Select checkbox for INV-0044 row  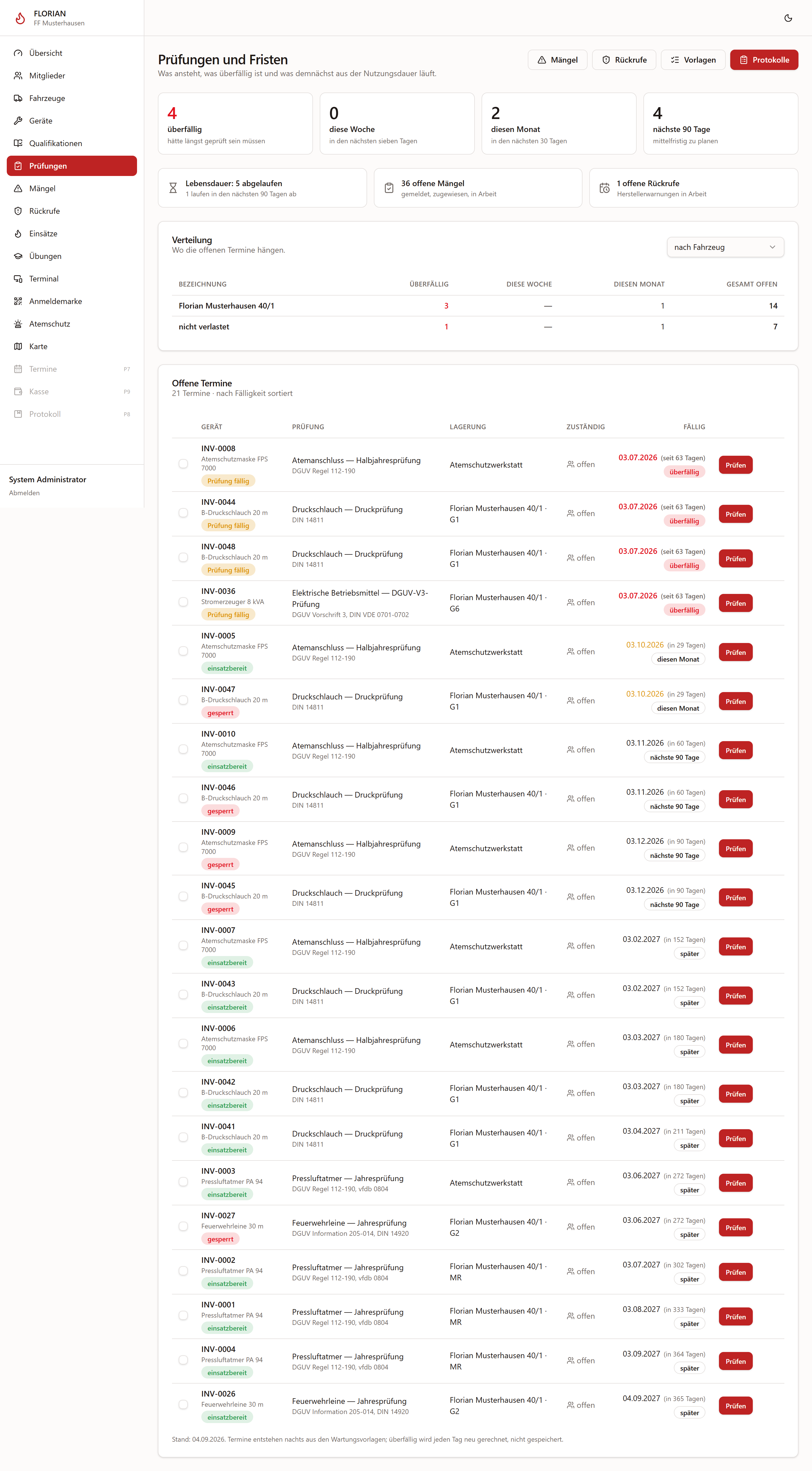click(183, 513)
